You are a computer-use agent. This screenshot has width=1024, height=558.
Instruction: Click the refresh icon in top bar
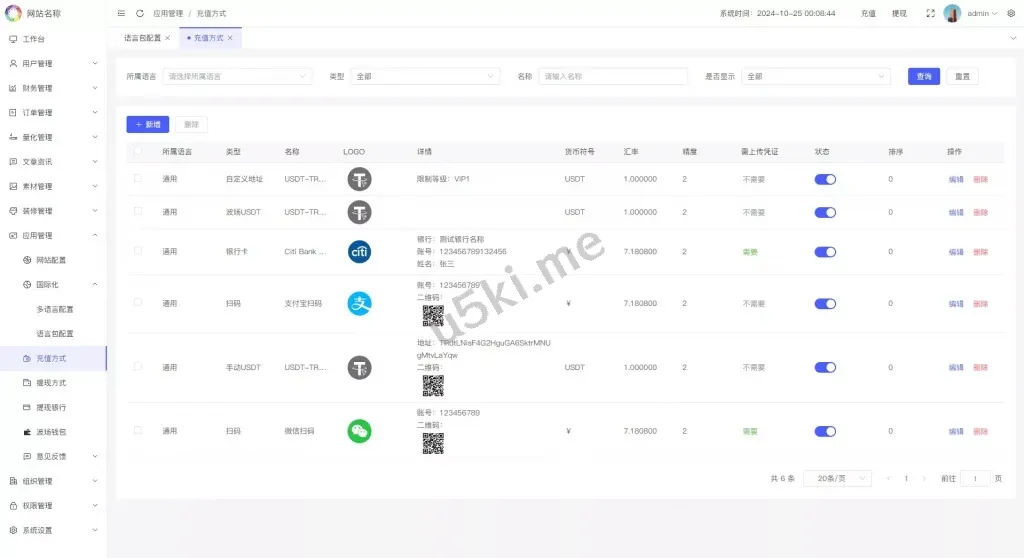pos(140,13)
